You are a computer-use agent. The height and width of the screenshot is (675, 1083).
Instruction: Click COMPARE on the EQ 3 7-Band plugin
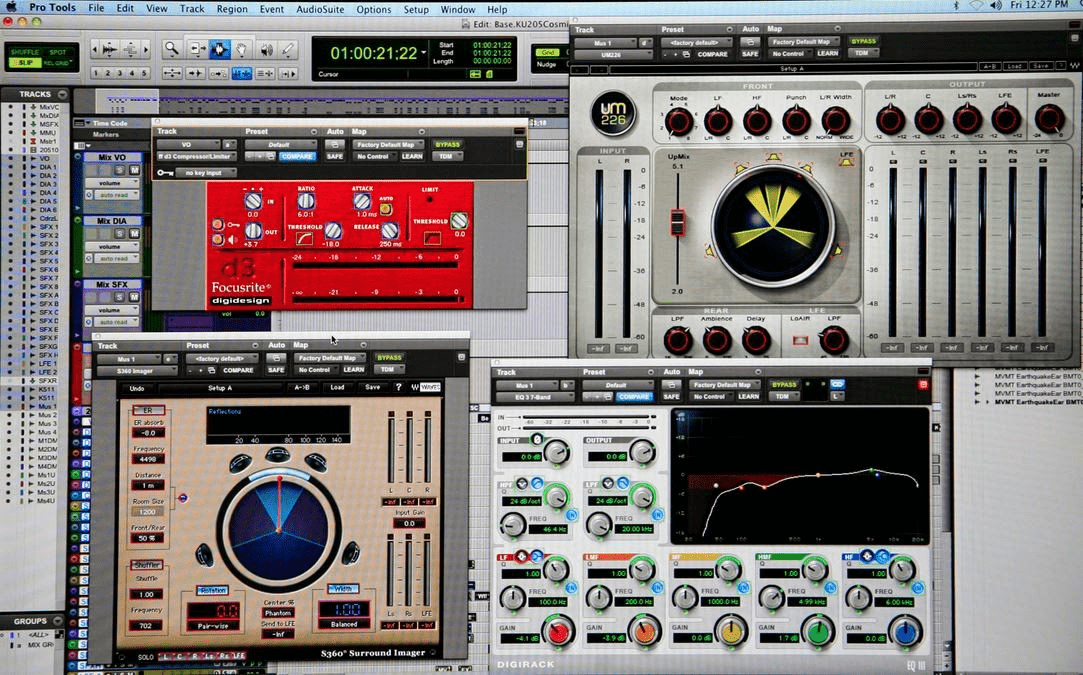click(x=634, y=397)
